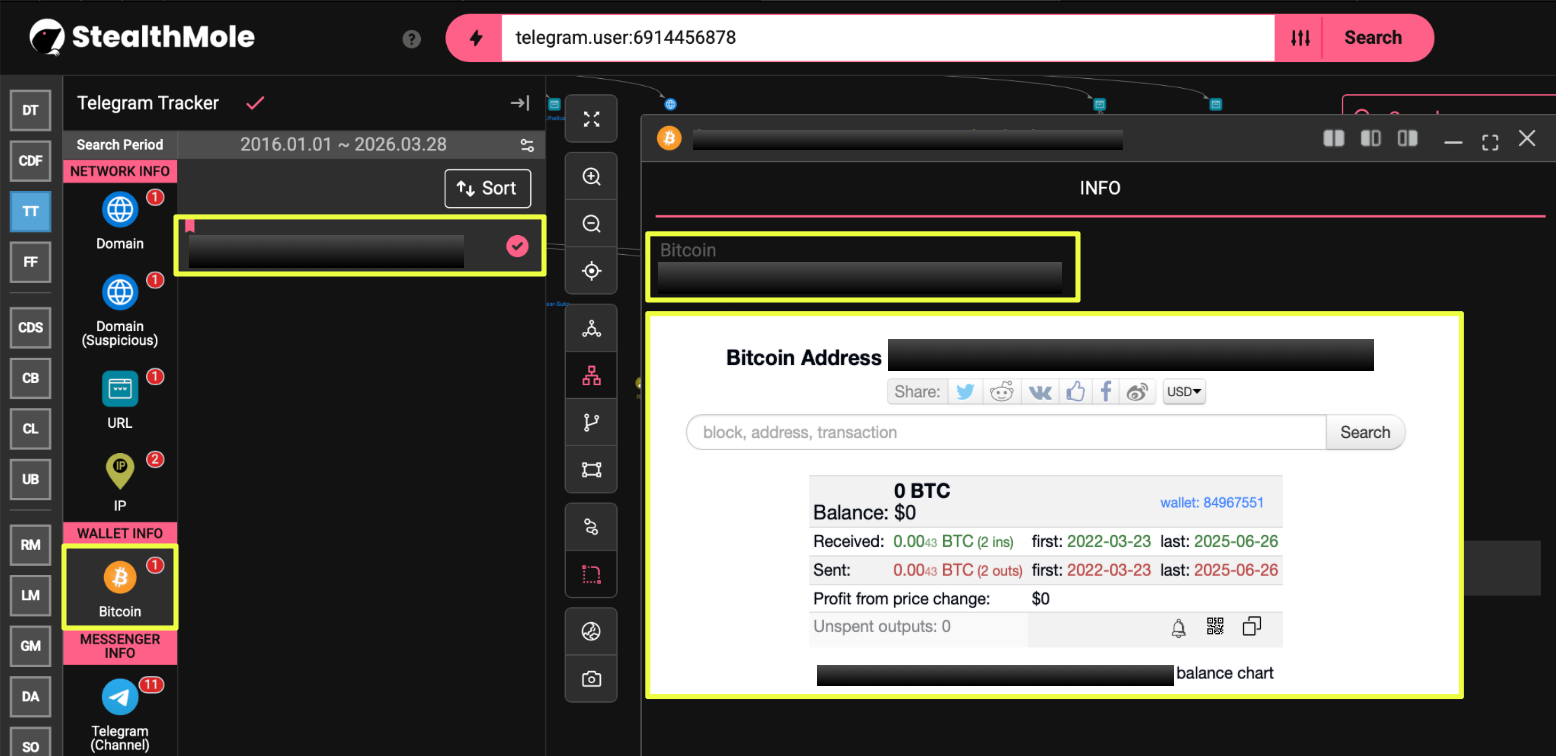
Task: Switch to the INFO tab
Action: tap(1099, 188)
